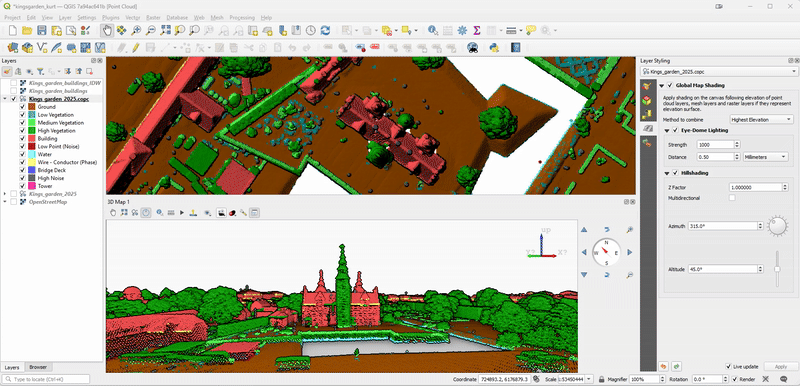The image size is (800, 386).
Task: Click the Zoom In magnifier tool
Action: point(136,31)
